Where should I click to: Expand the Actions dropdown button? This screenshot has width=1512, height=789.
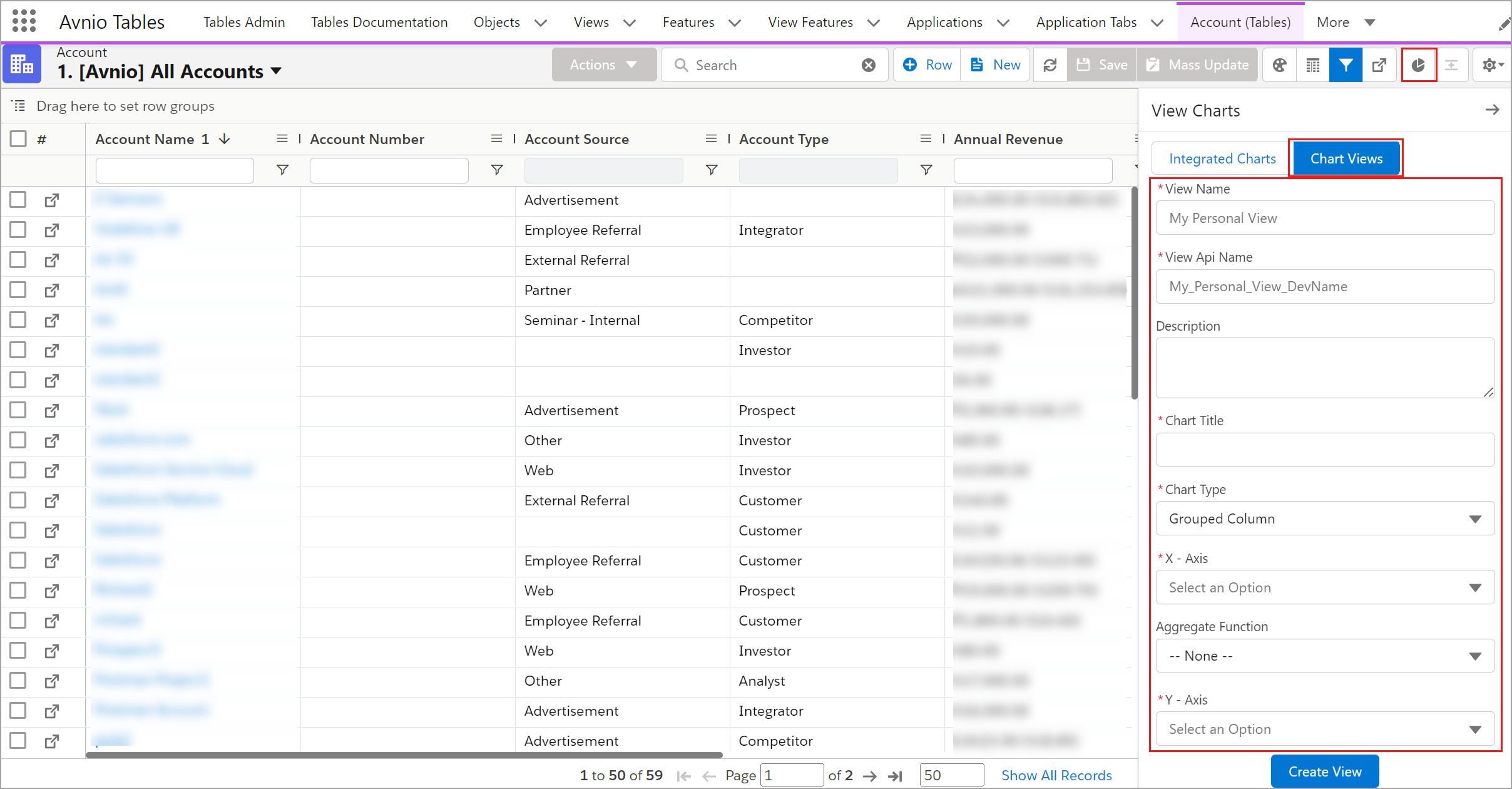603,65
